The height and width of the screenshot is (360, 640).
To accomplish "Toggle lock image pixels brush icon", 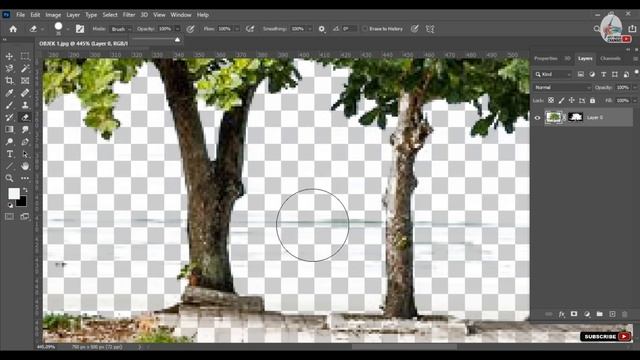I will tap(562, 100).
